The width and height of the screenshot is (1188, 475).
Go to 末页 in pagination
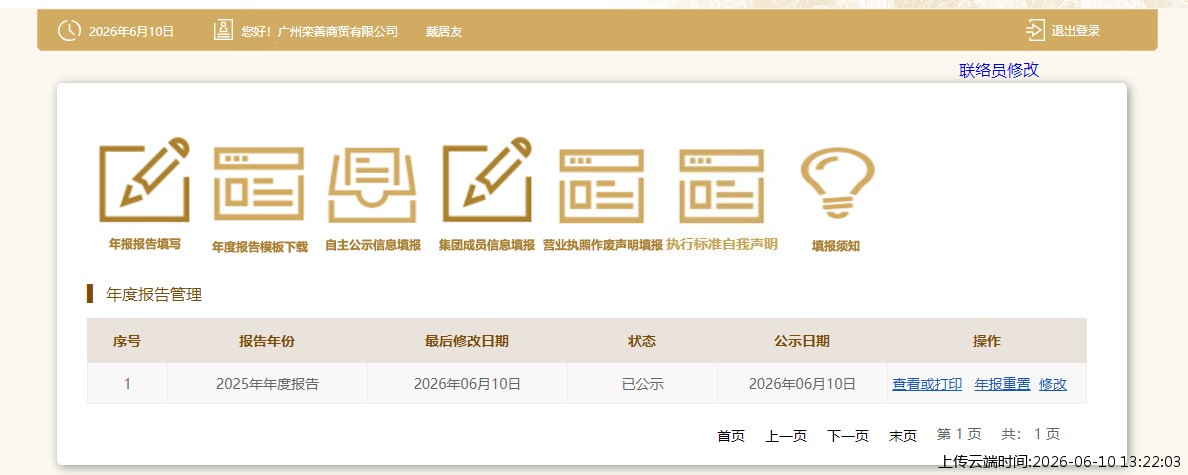click(903, 436)
